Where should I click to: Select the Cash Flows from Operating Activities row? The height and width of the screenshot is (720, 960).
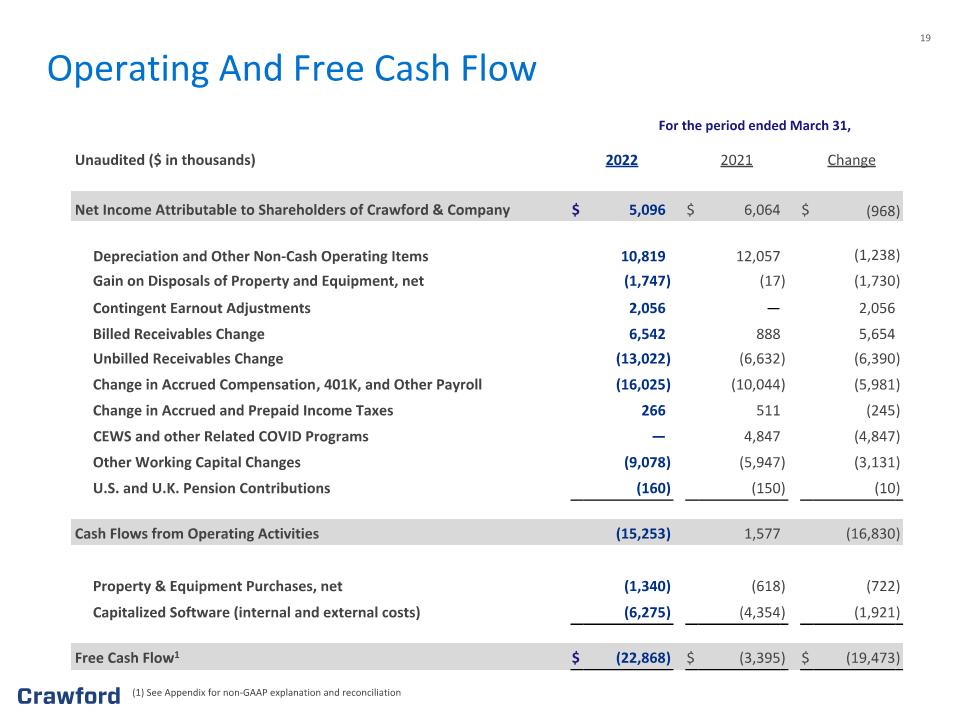(x=487, y=533)
